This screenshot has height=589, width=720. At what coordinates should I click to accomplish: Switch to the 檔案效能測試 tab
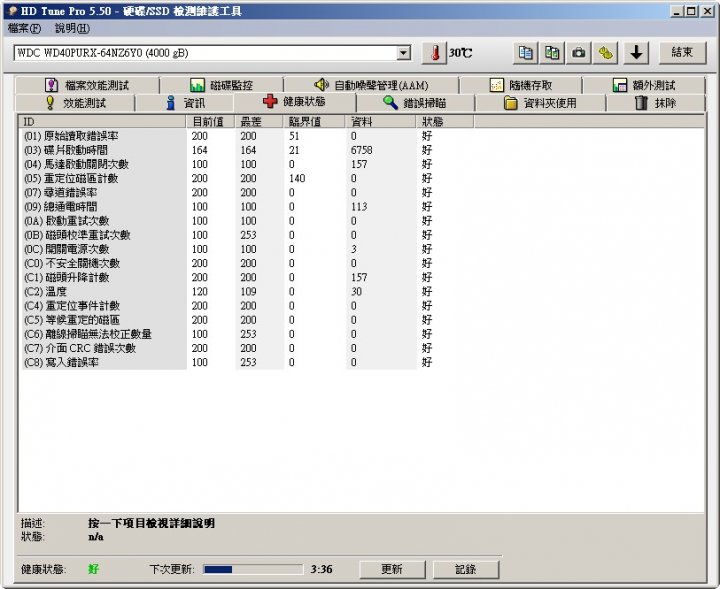[87, 85]
